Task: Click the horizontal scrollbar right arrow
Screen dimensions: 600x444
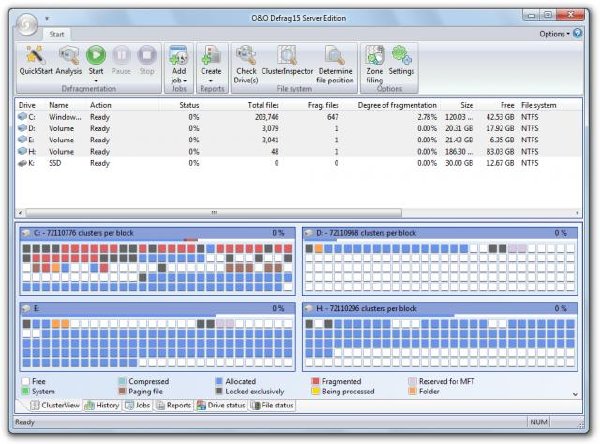Action: [577, 212]
